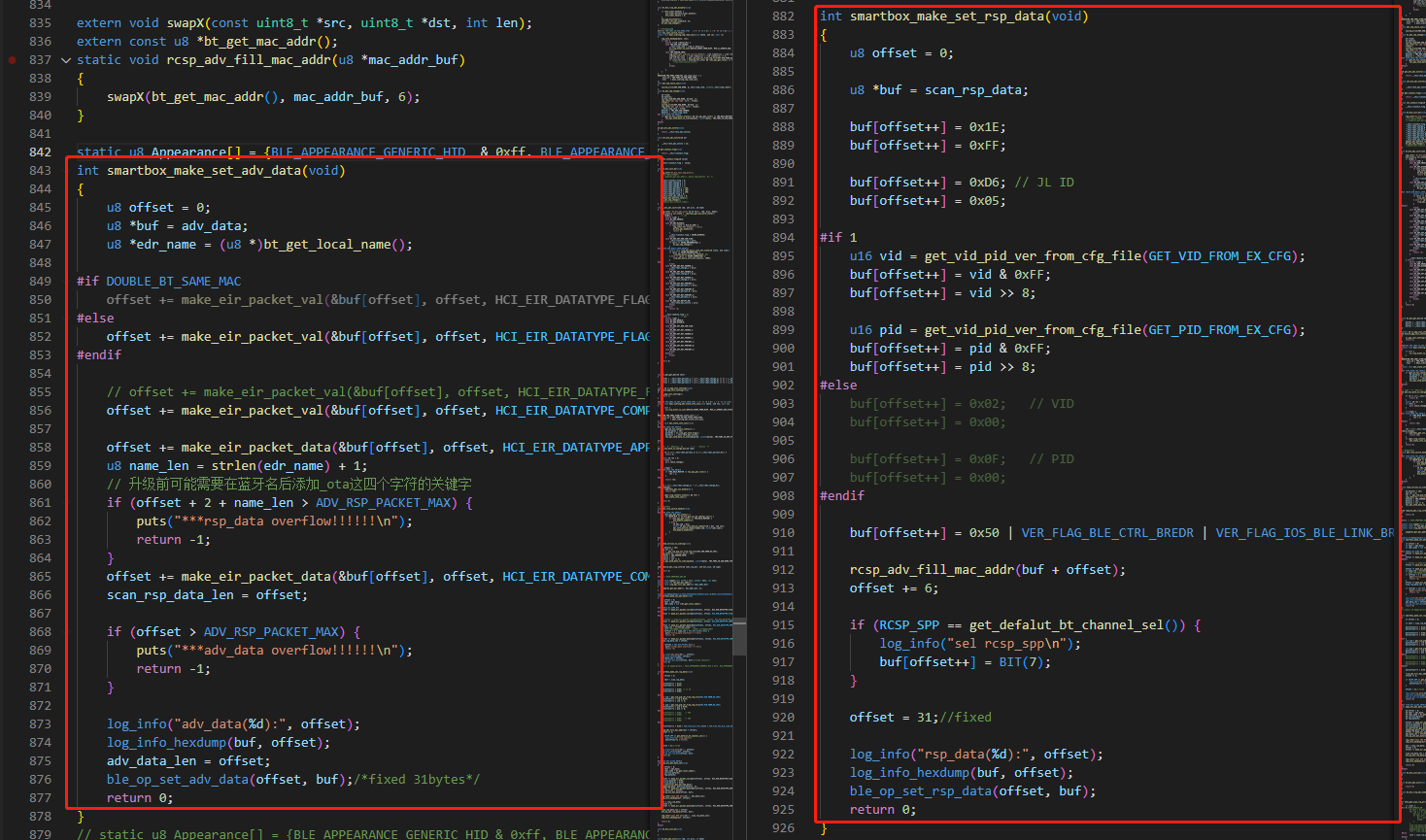Click the 'u8 name_len = strlen(edr_name) + 1;' line
The image size is (1426, 840).
tap(237, 466)
